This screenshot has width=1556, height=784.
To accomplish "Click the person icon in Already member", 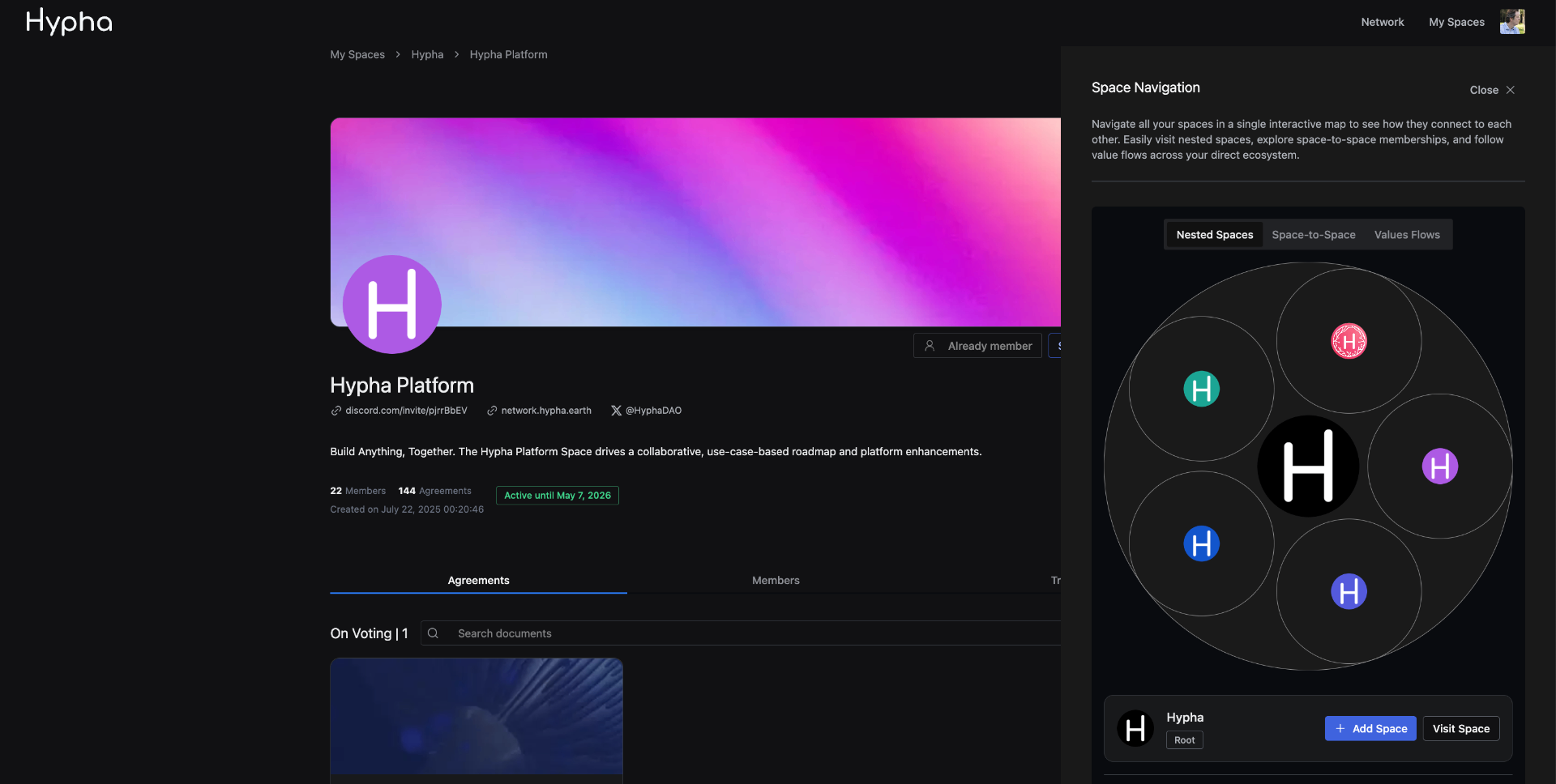I will pos(930,346).
